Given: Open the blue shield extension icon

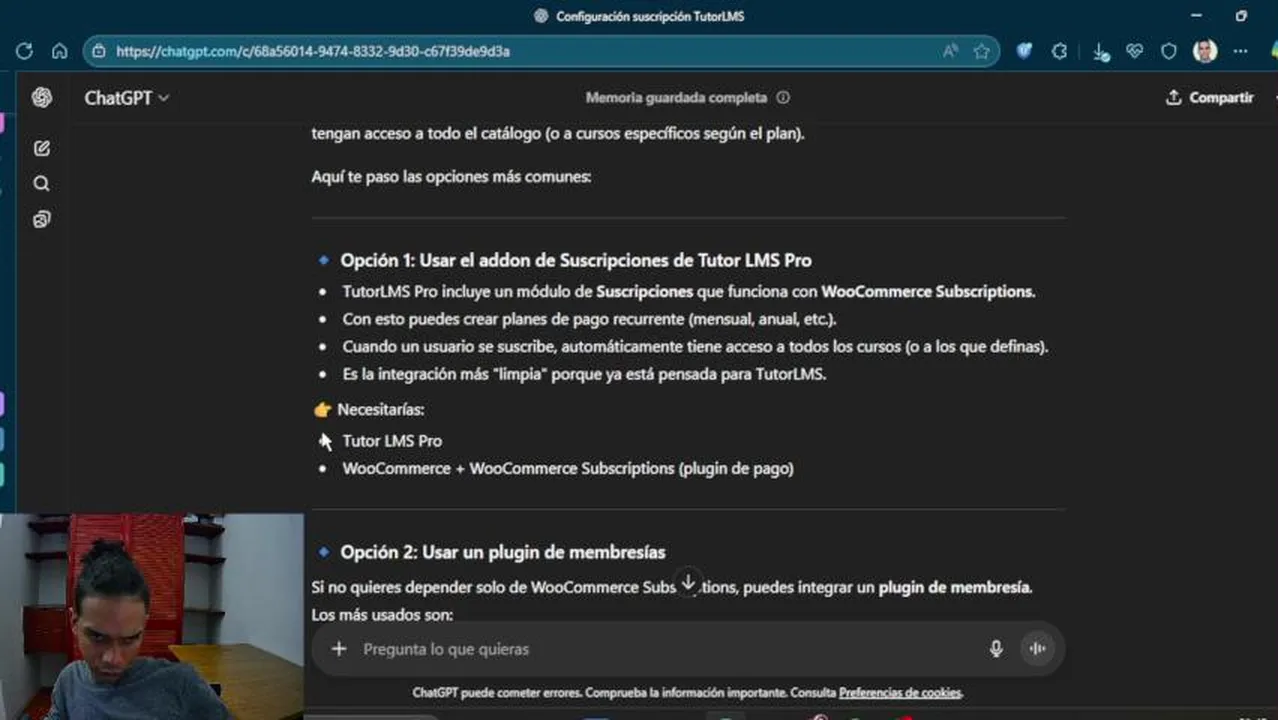Looking at the screenshot, I should pyautogui.click(x=1024, y=51).
